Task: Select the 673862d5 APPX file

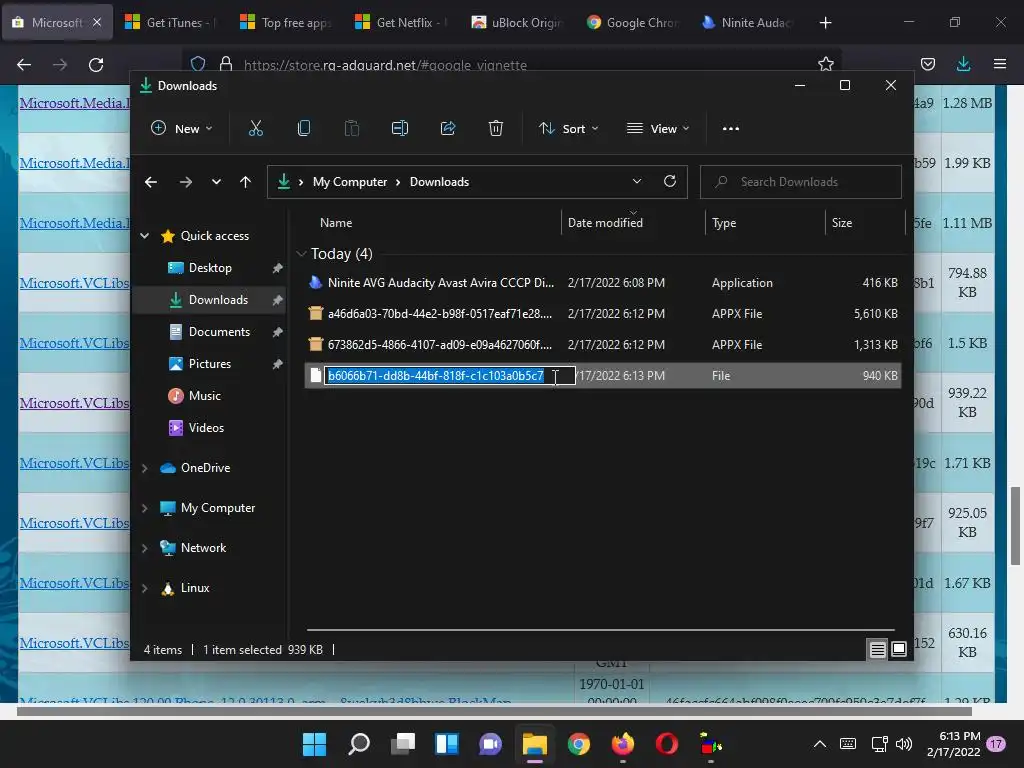Action: (x=603, y=344)
